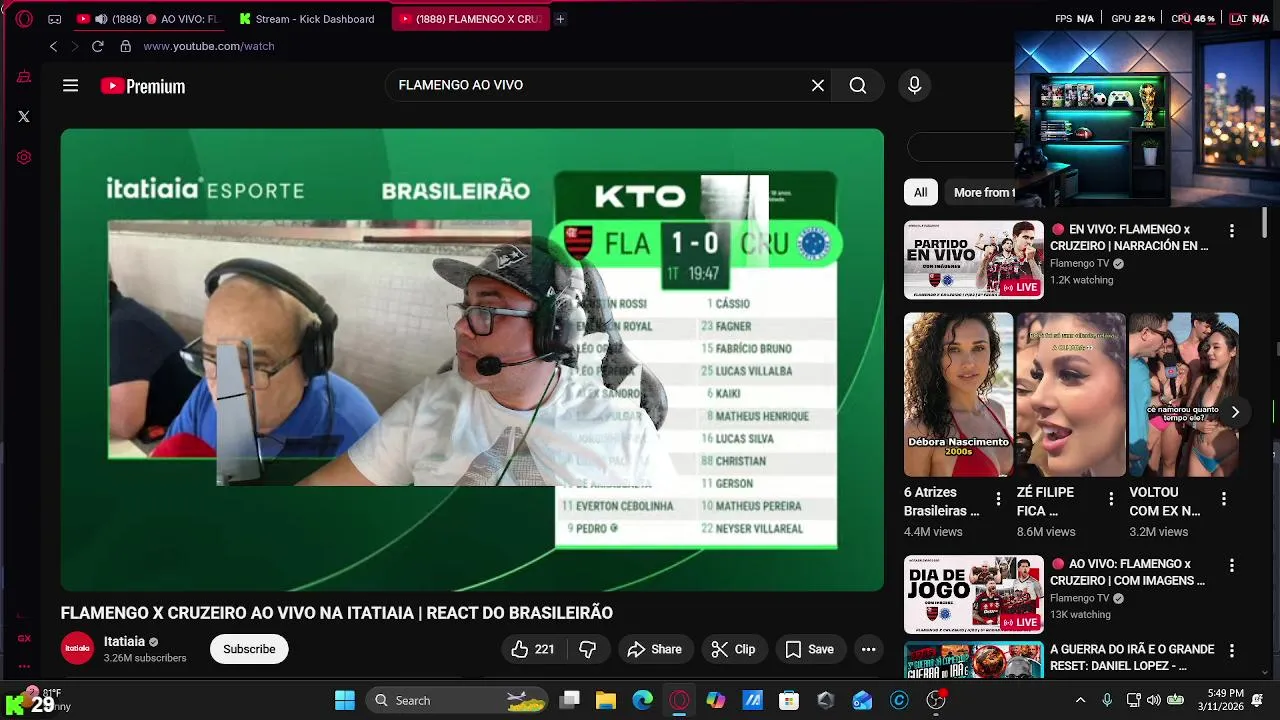1280x720 pixels.
Task: Create a Clip of the video
Action: (733, 649)
